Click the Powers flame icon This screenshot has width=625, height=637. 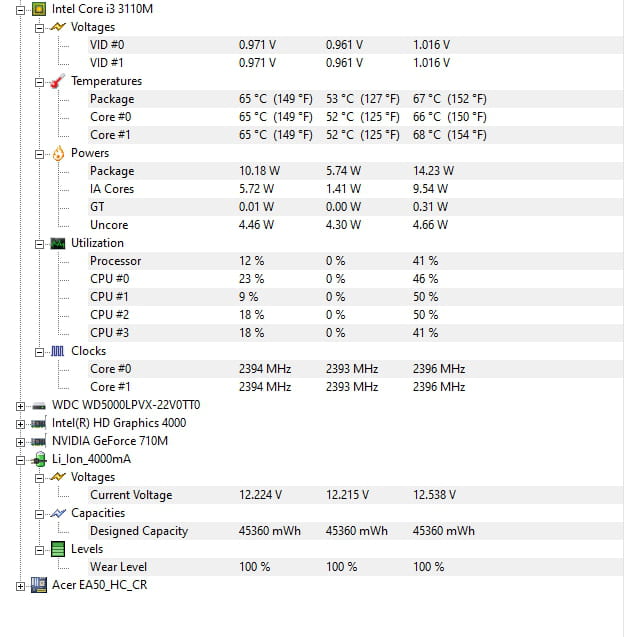tap(58, 154)
